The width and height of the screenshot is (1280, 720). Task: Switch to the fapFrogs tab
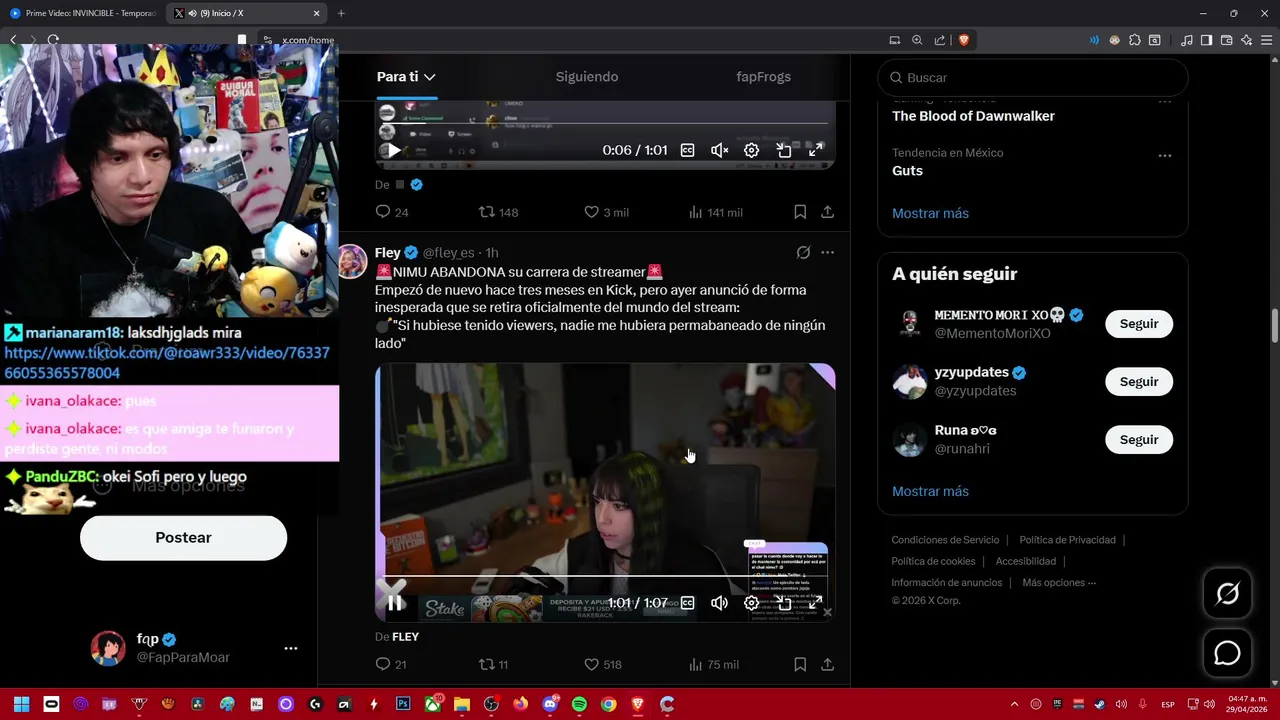[763, 77]
